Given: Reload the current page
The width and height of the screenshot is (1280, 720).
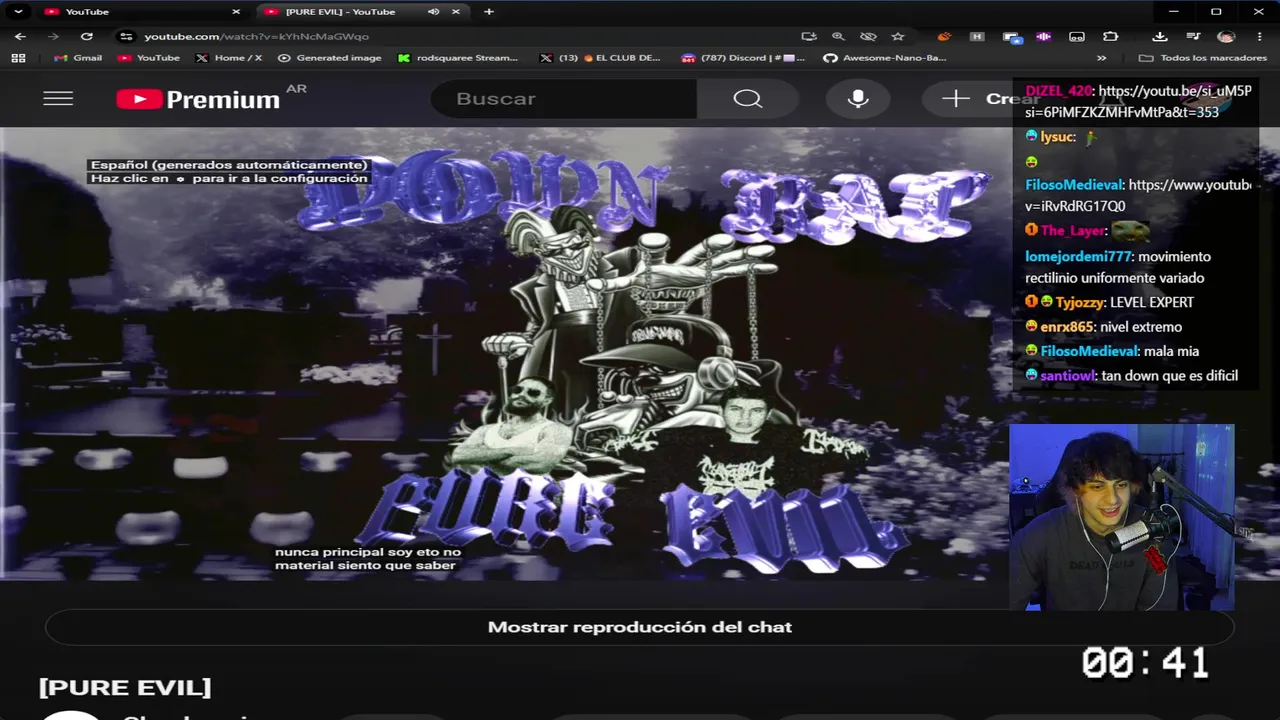Looking at the screenshot, I should pos(86,36).
